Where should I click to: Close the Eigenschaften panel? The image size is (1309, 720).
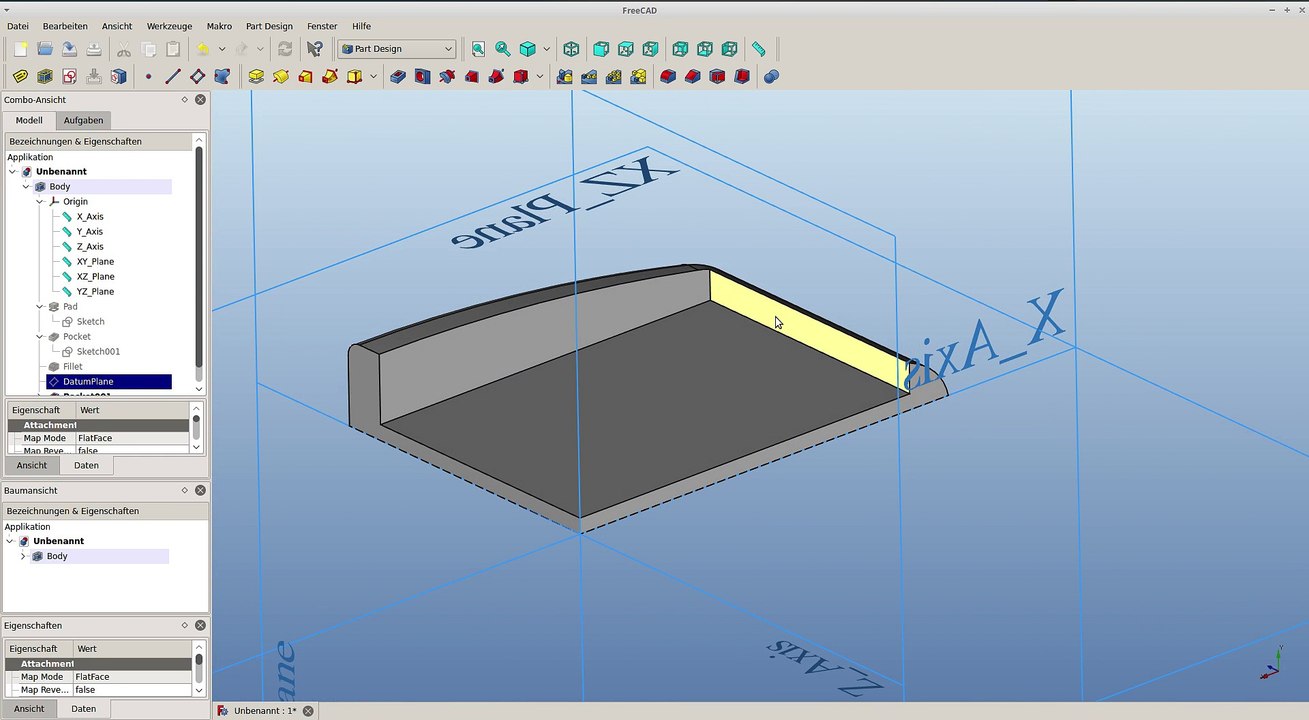[x=200, y=625]
